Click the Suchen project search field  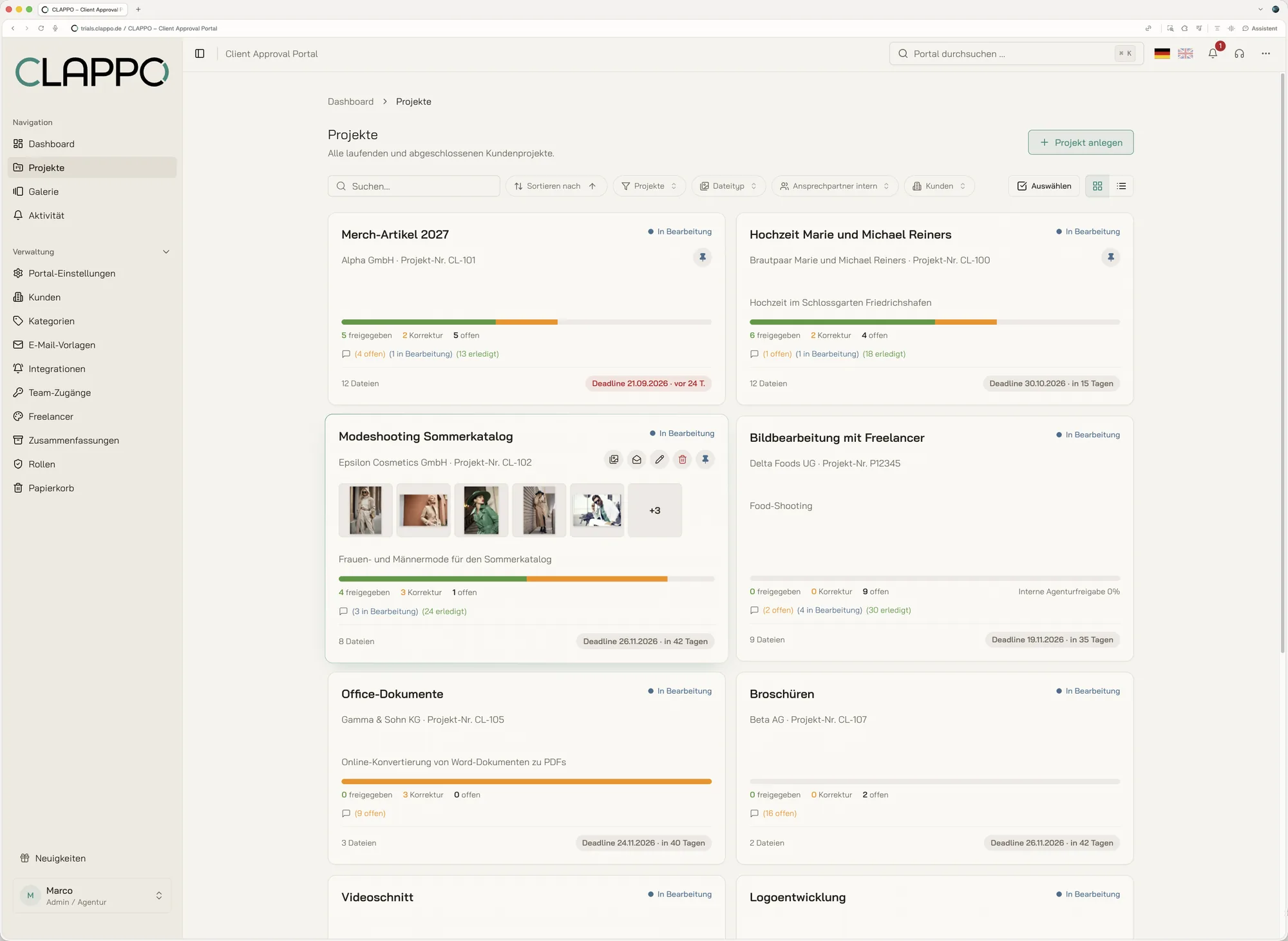click(414, 186)
